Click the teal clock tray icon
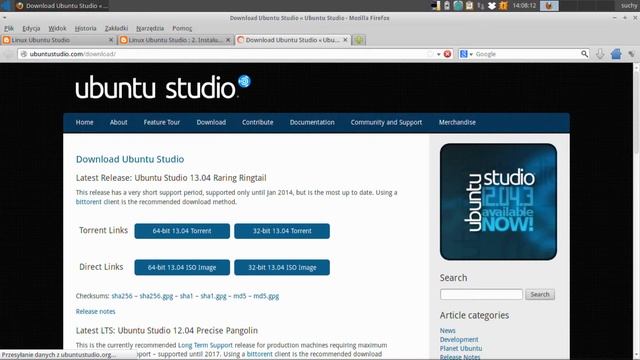Screen dimensions: 640x360 point(458,6)
